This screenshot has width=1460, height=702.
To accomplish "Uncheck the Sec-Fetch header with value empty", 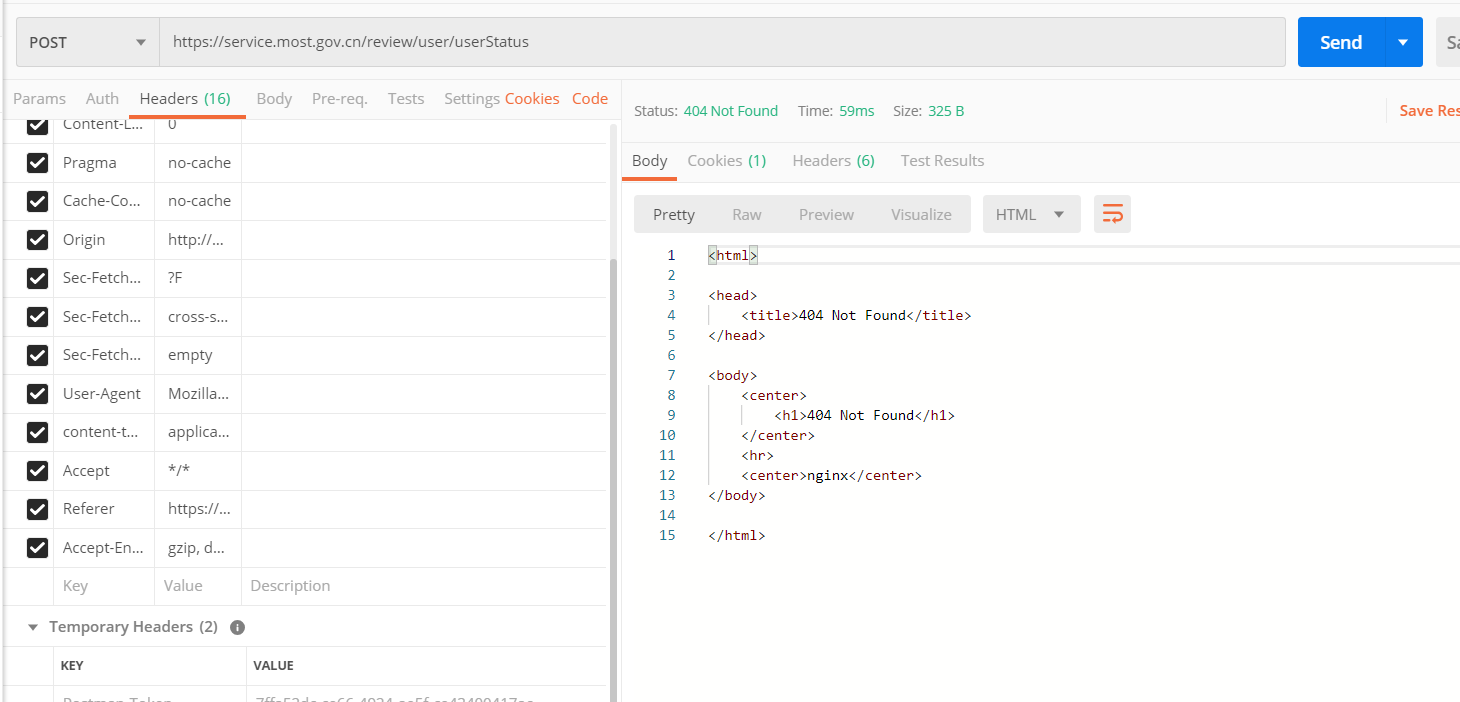I will 37,355.
